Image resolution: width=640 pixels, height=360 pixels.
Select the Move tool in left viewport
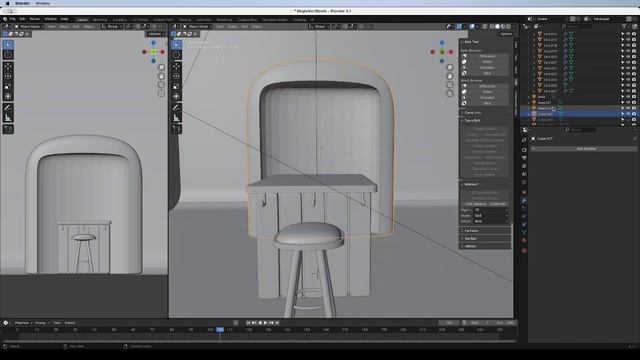point(8,66)
